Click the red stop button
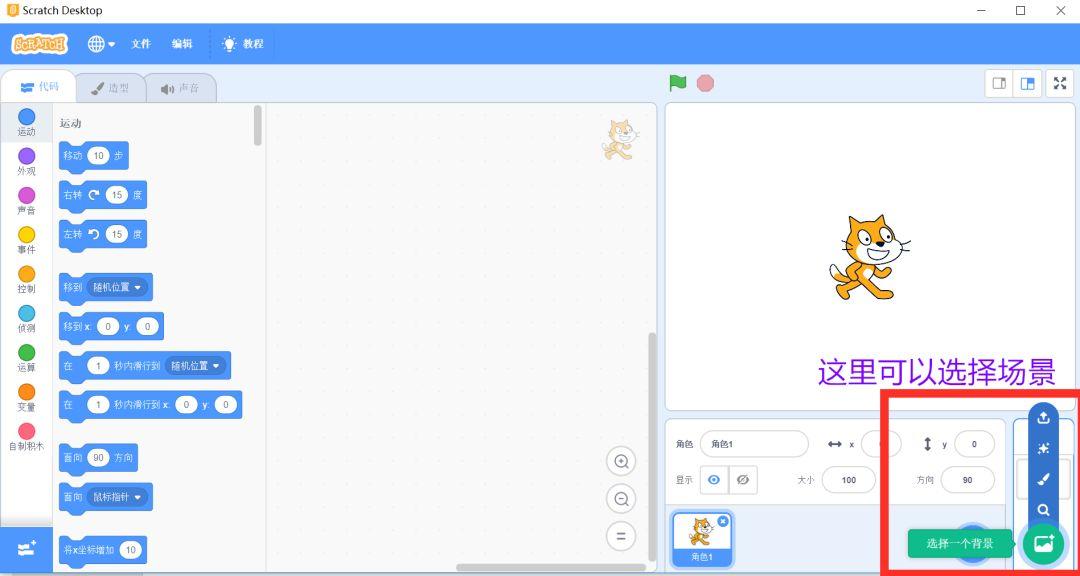 [x=705, y=83]
